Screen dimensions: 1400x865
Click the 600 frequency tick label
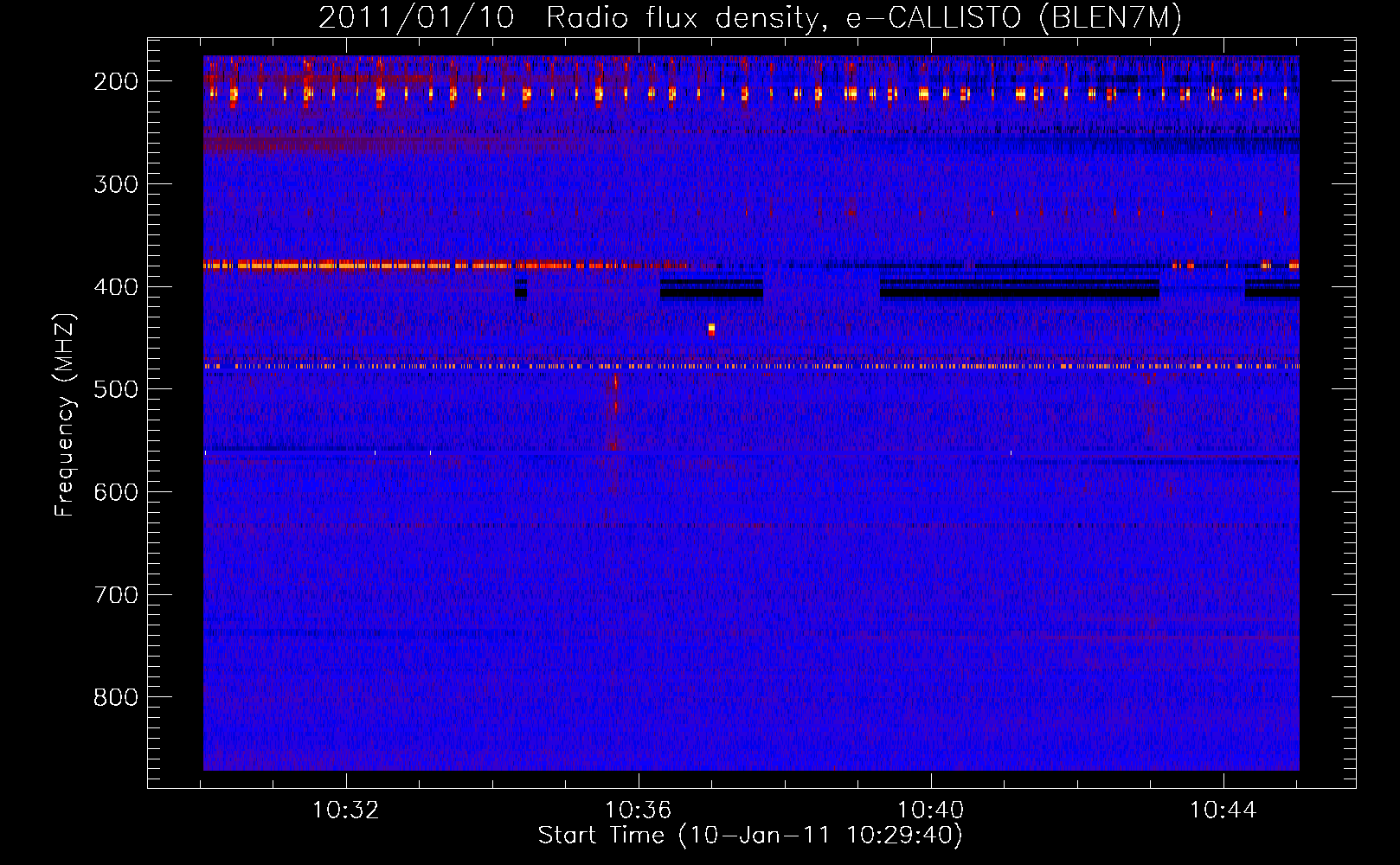(x=116, y=492)
